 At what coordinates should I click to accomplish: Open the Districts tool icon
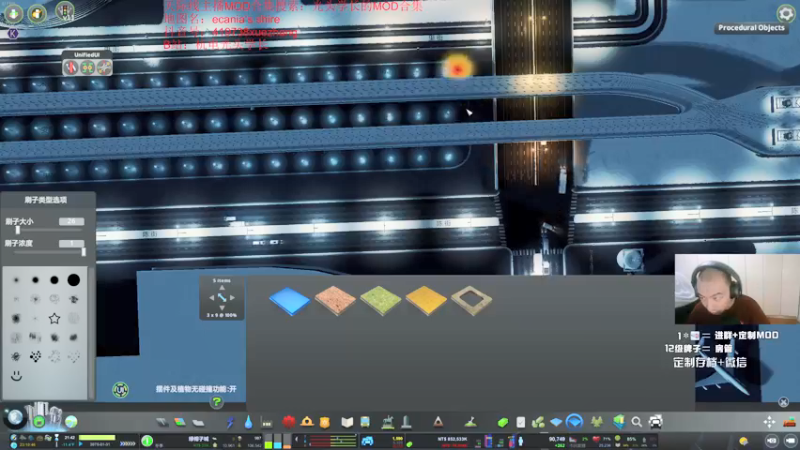tap(198, 422)
